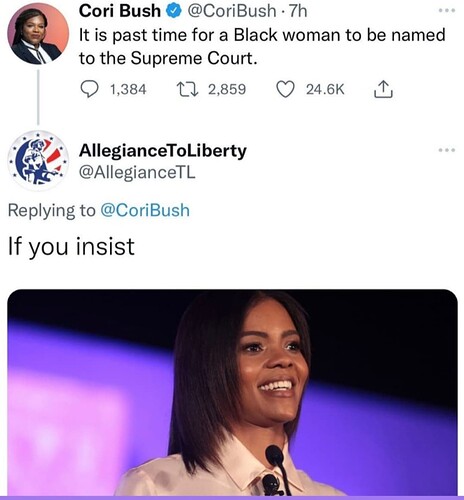464x500 pixels.
Task: Click the @CoriBush handle in header
Action: point(232,11)
